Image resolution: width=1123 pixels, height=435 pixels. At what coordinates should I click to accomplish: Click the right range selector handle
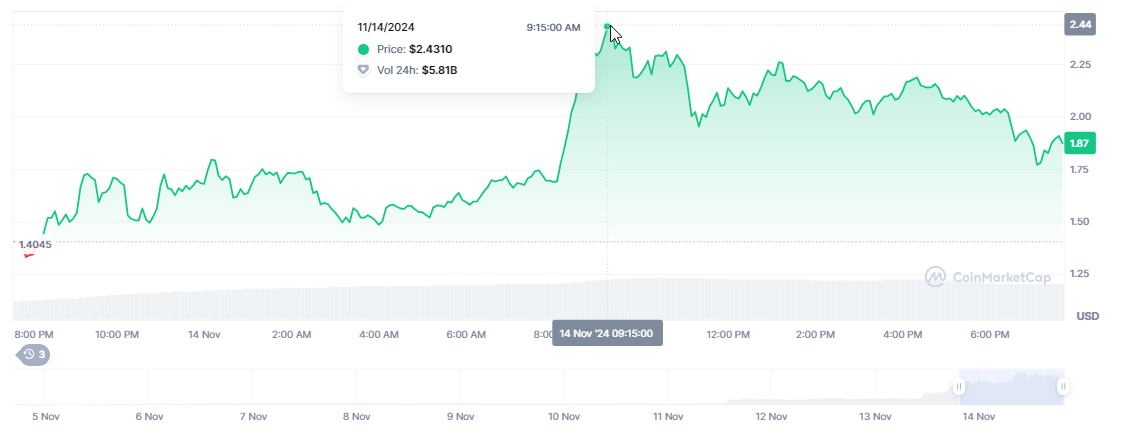(1063, 386)
